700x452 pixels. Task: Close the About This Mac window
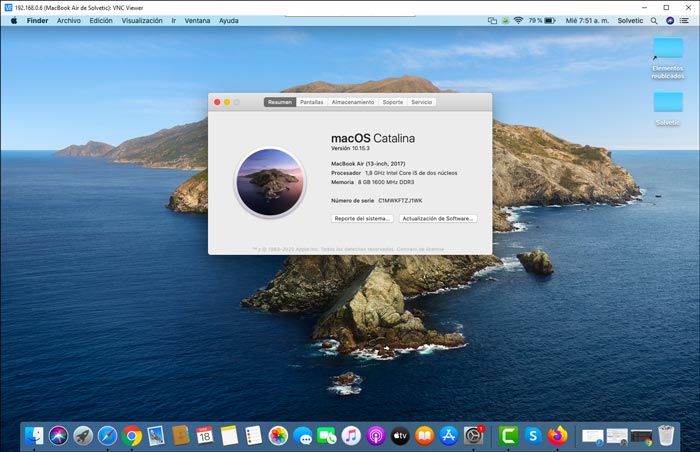click(x=217, y=102)
